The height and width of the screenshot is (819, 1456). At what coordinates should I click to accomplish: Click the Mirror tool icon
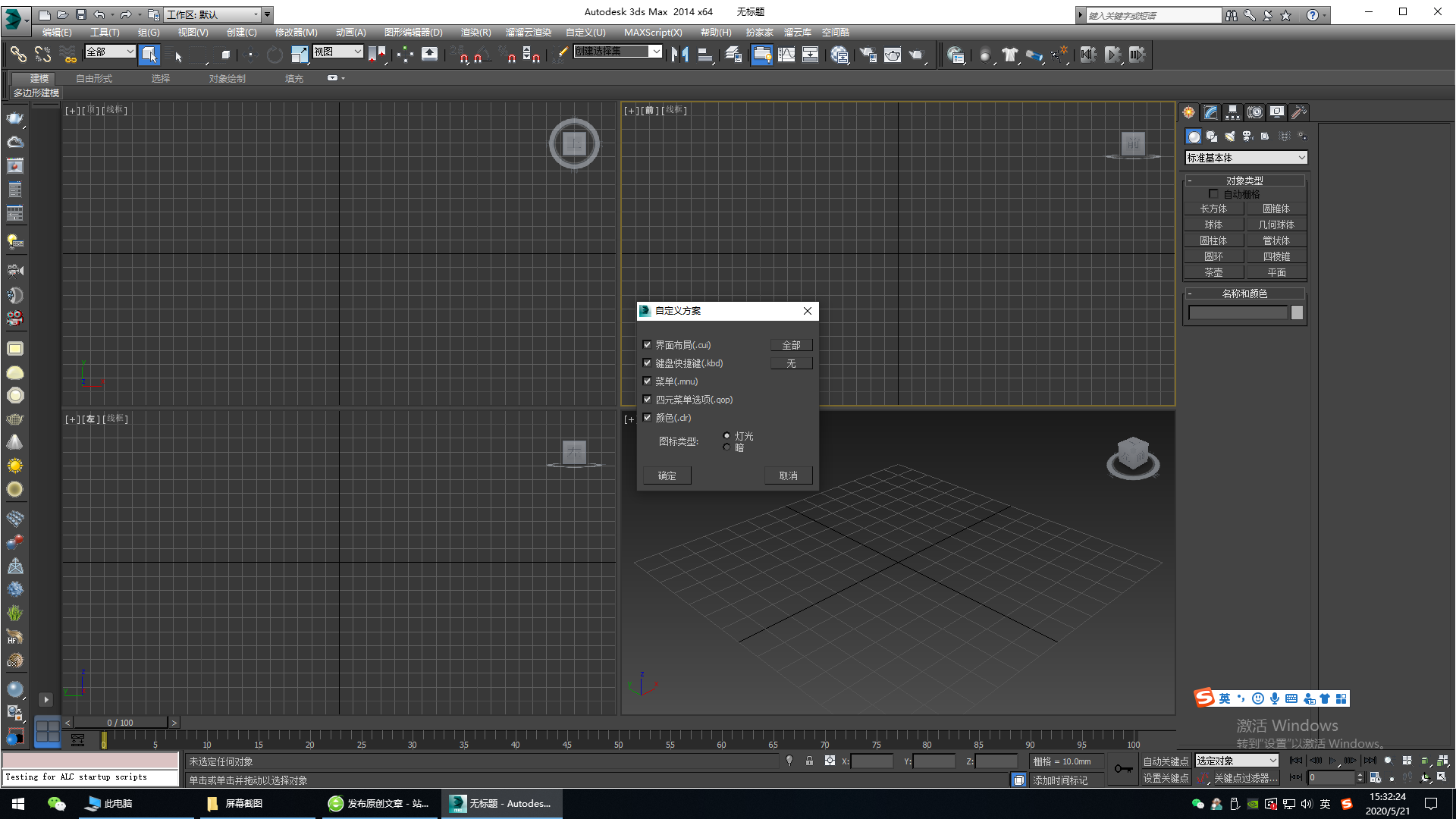[679, 55]
